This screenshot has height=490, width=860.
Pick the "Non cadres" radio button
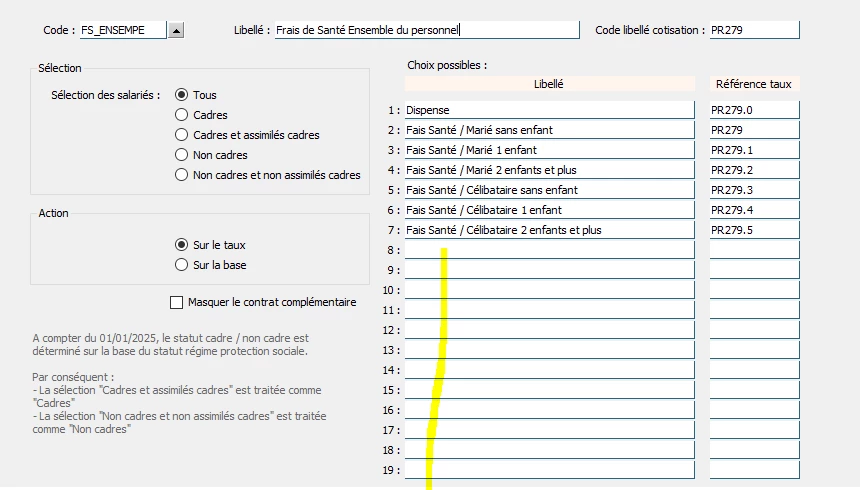point(181,155)
